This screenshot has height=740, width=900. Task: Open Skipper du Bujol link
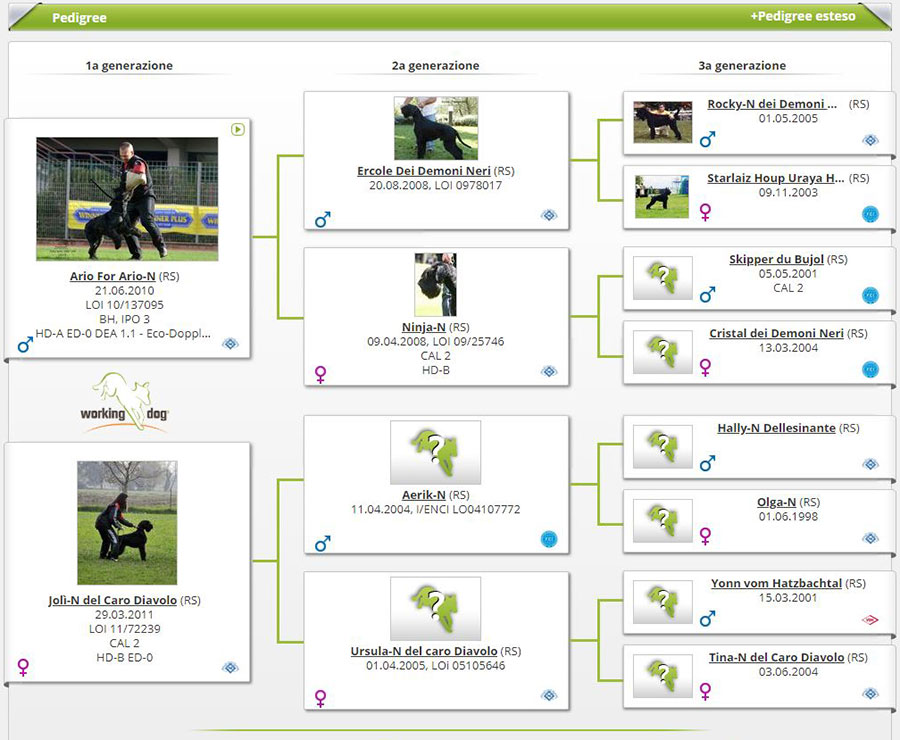tap(776, 259)
